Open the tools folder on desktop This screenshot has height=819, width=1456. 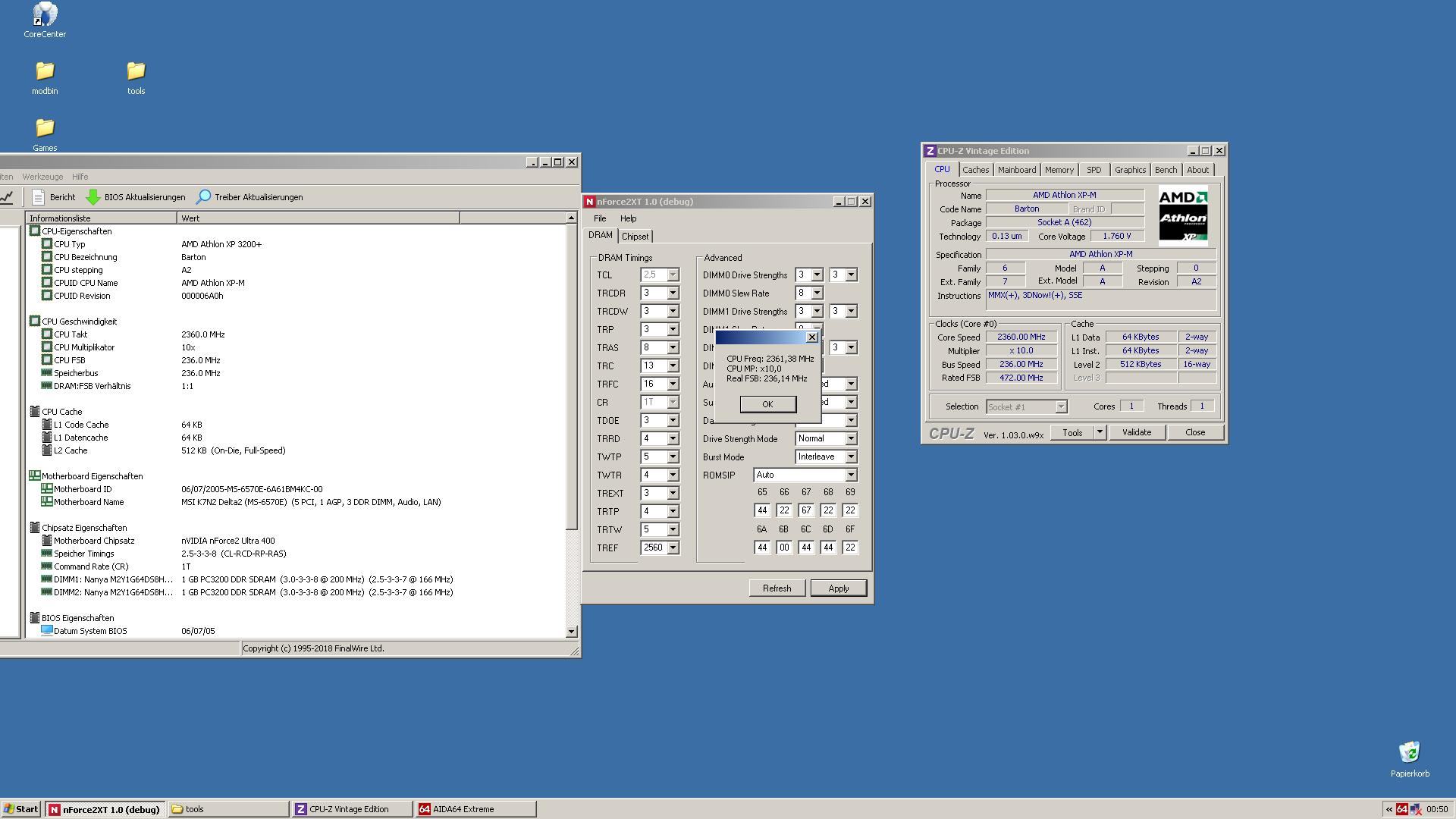tap(136, 77)
